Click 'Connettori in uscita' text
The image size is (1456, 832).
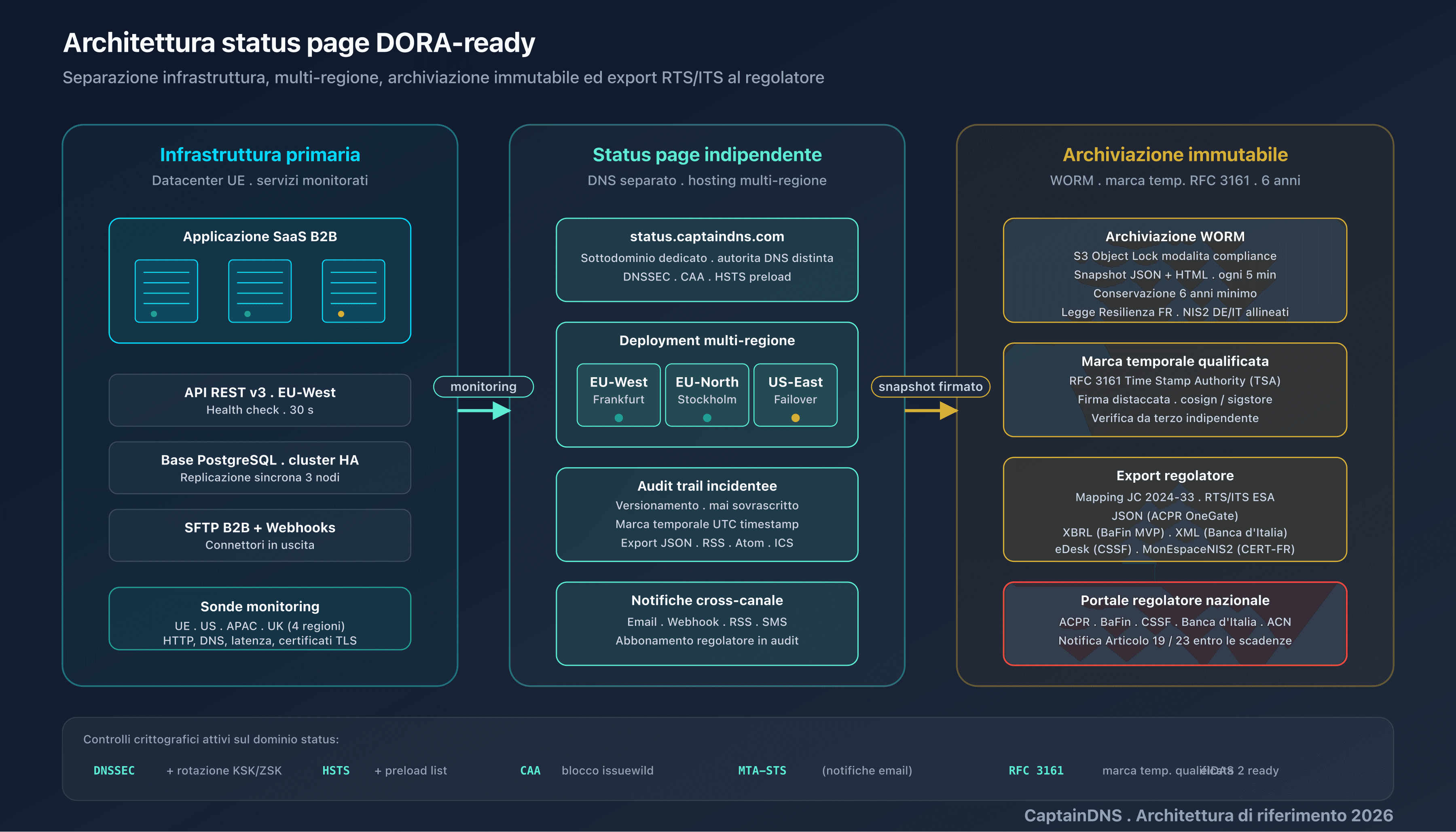click(260, 545)
